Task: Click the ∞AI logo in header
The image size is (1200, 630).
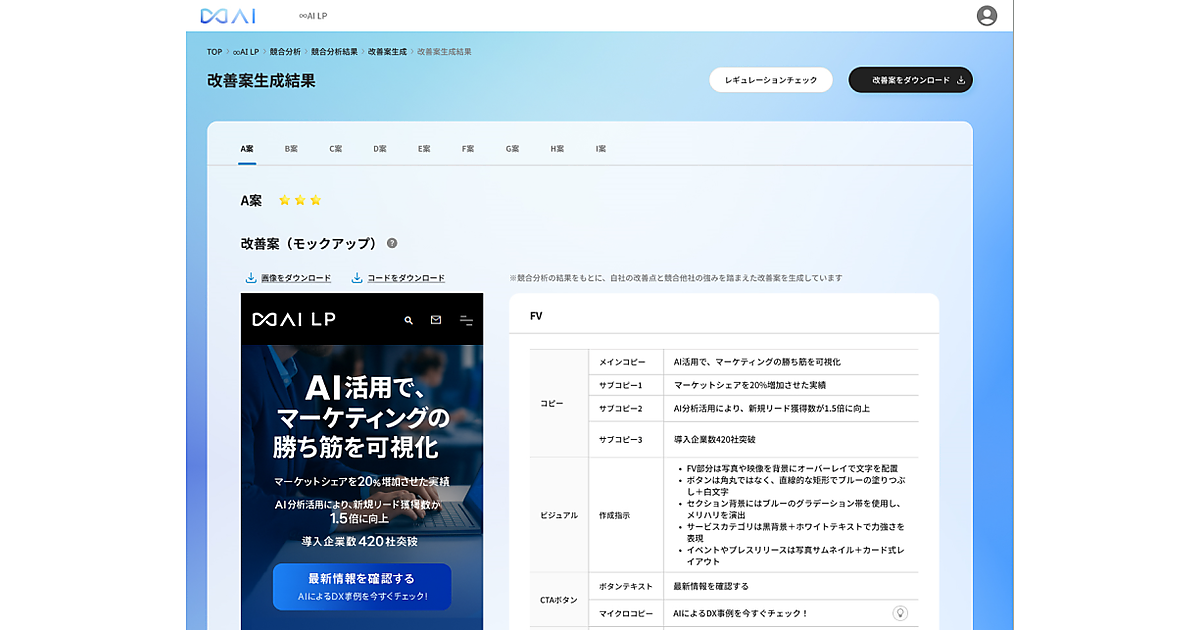Action: [x=228, y=15]
